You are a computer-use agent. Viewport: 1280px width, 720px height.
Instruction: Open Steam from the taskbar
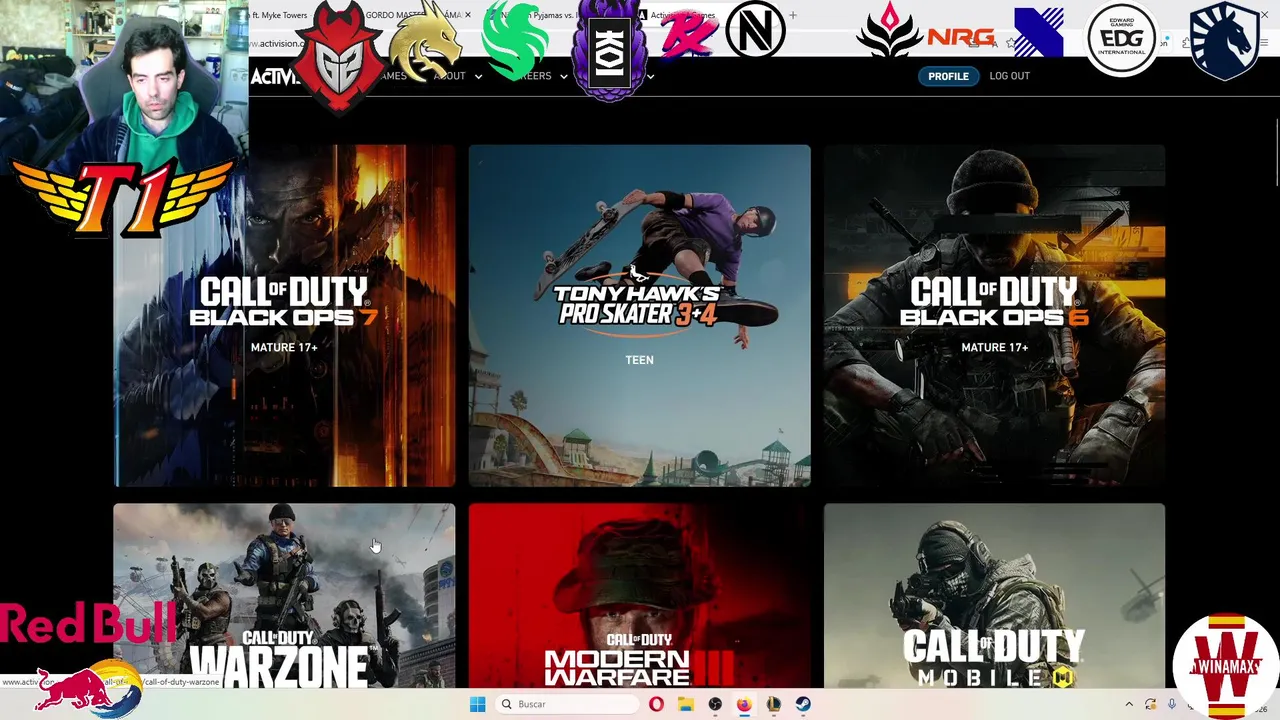click(x=803, y=704)
